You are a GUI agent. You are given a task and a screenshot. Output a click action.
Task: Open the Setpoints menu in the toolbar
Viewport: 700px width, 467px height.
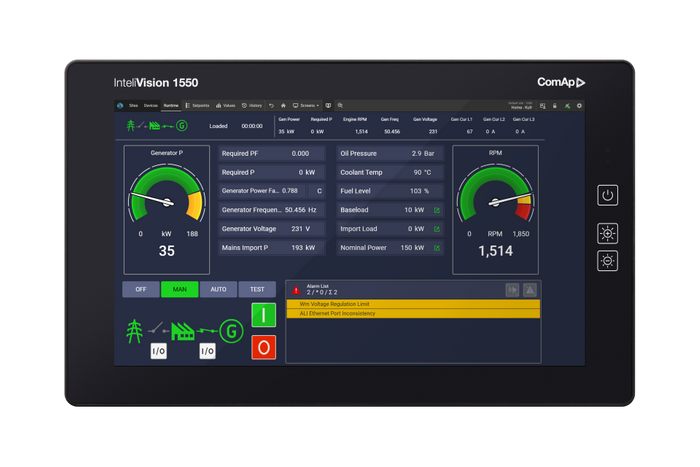coord(197,105)
